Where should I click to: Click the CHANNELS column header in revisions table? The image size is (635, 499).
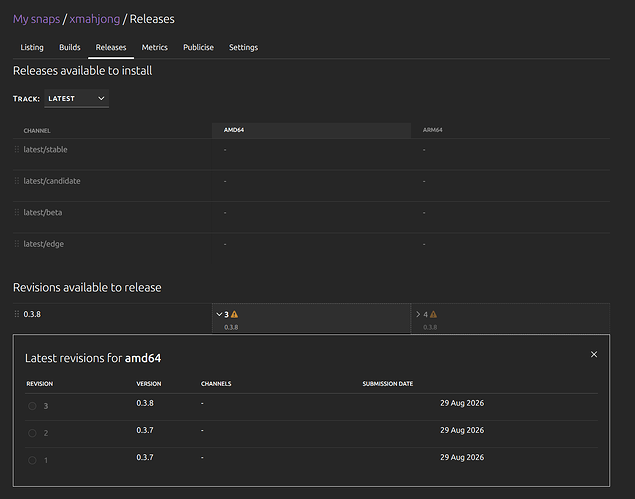coord(216,384)
